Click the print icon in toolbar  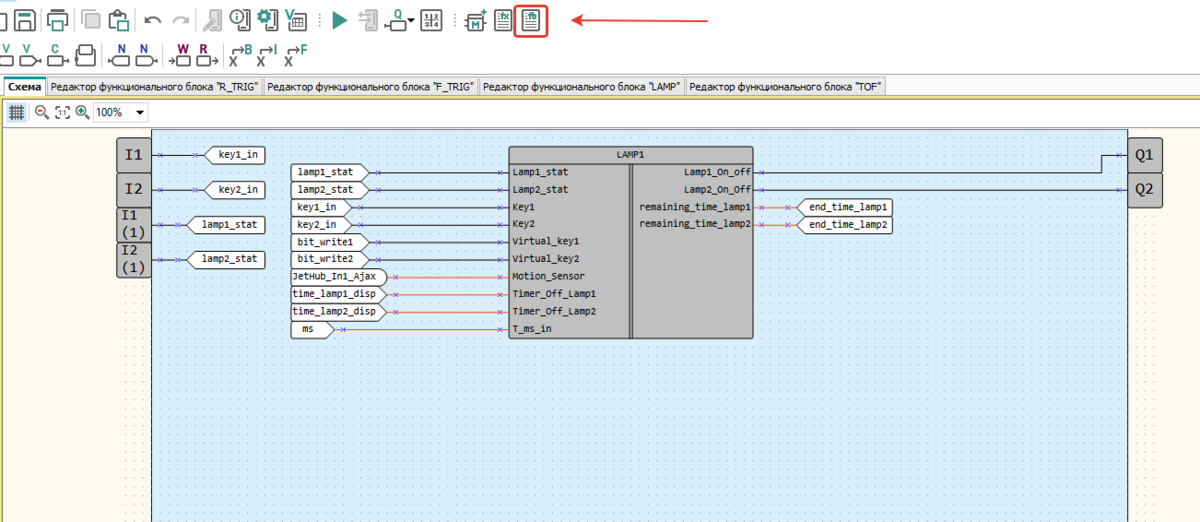pyautogui.click(x=58, y=20)
